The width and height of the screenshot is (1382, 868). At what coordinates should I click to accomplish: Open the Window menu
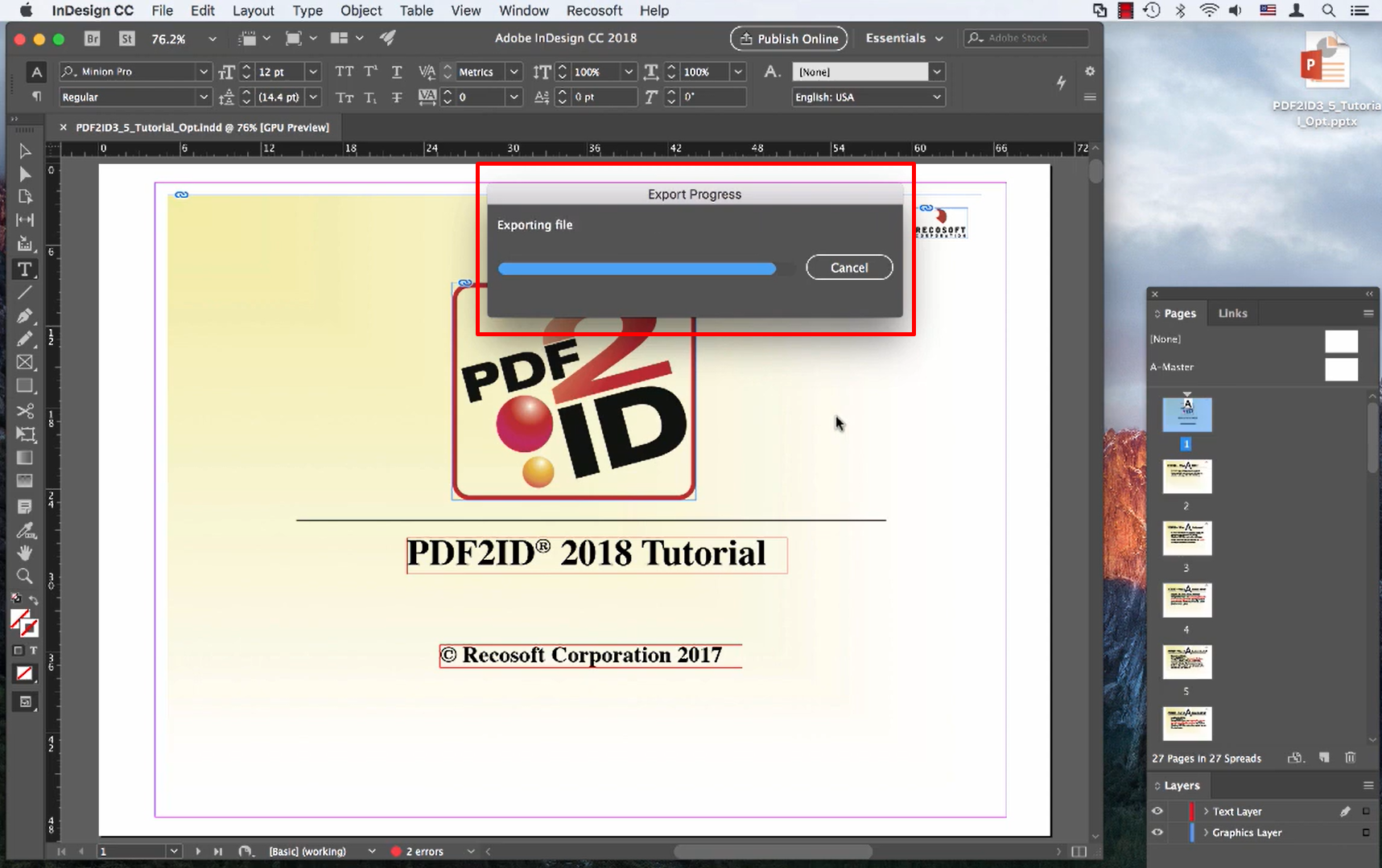pos(524,10)
